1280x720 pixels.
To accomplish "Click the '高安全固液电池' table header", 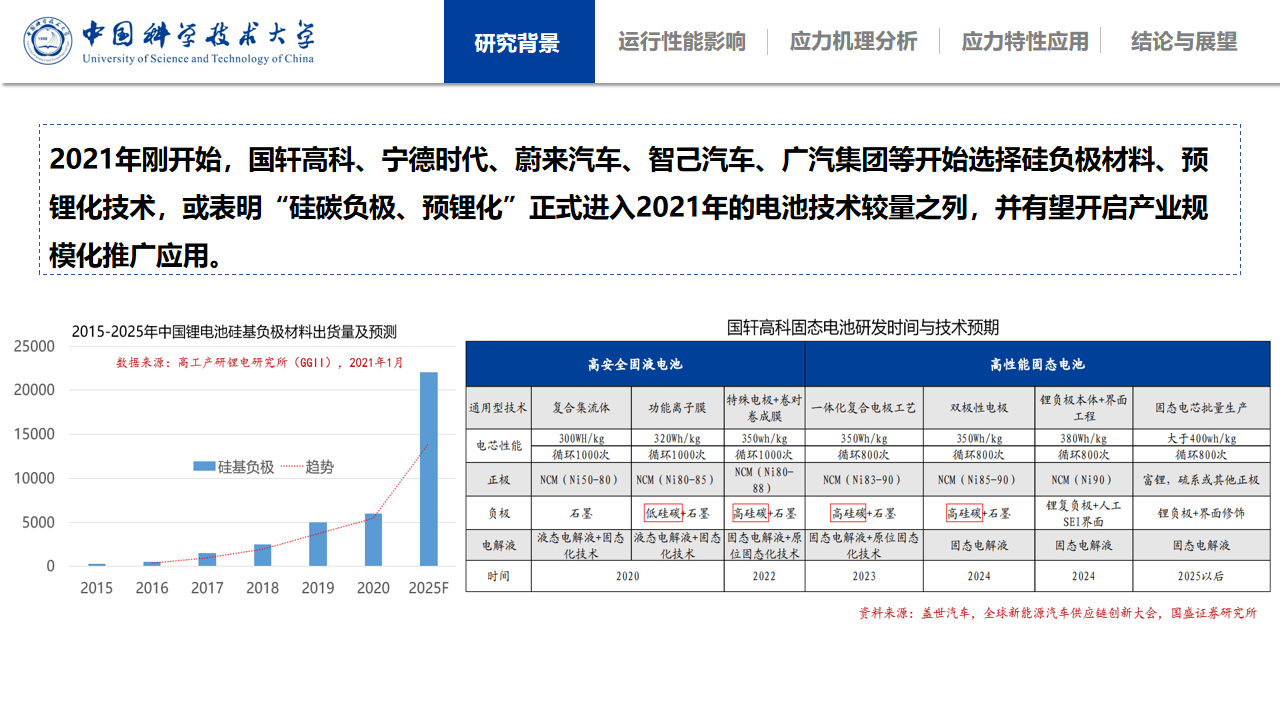I will tap(635, 364).
